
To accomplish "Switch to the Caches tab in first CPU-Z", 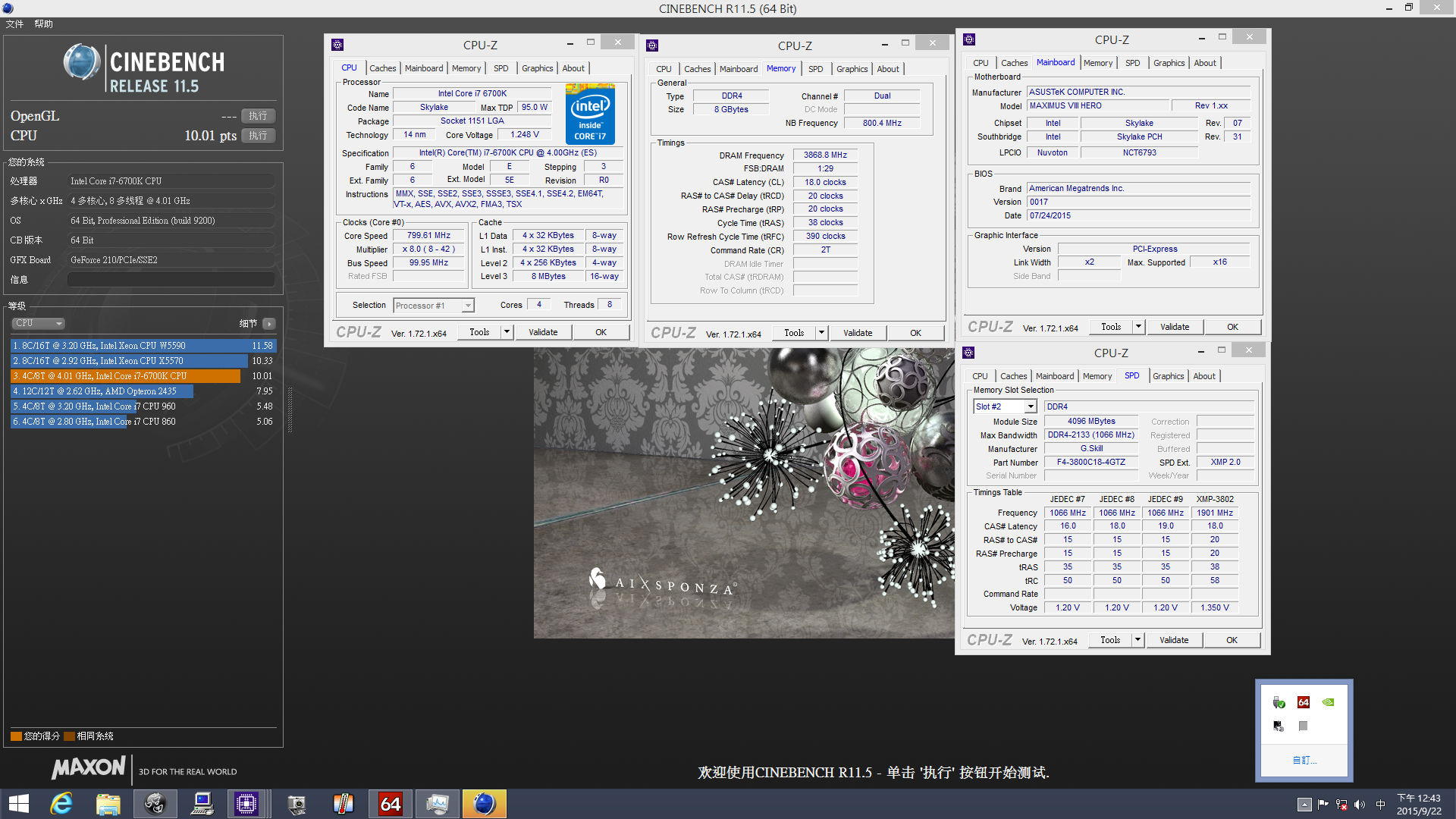I will (x=383, y=68).
